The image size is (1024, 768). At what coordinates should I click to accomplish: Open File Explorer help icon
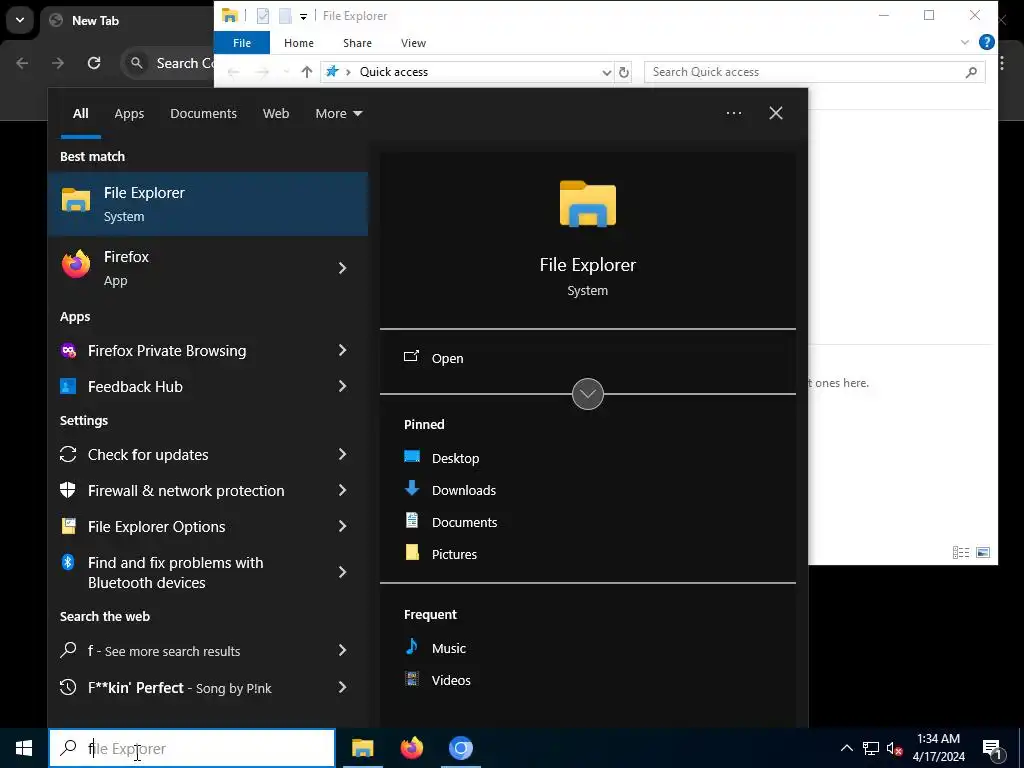pyautogui.click(x=987, y=42)
